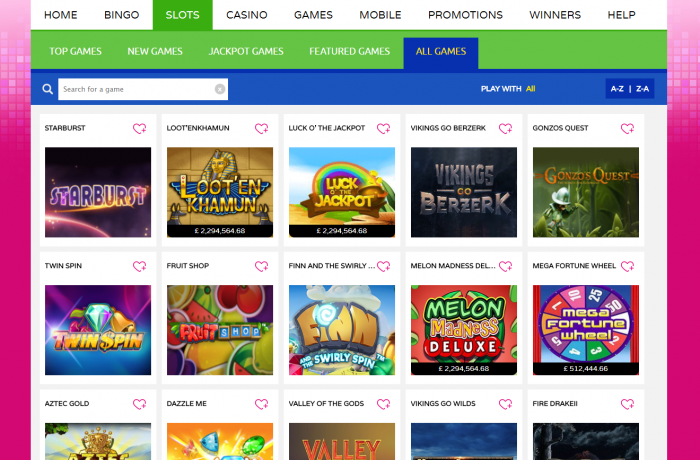The height and width of the screenshot is (460, 700).
Task: Click the search magnifier icon
Action: pos(47,89)
